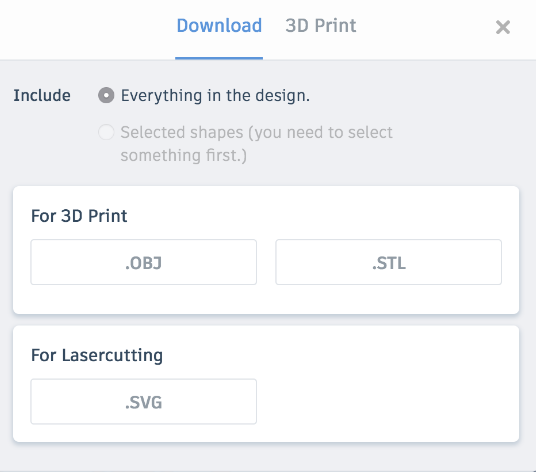Click the empty radio circle beside Selected shapes
This screenshot has height=472, width=536.
tap(106, 132)
